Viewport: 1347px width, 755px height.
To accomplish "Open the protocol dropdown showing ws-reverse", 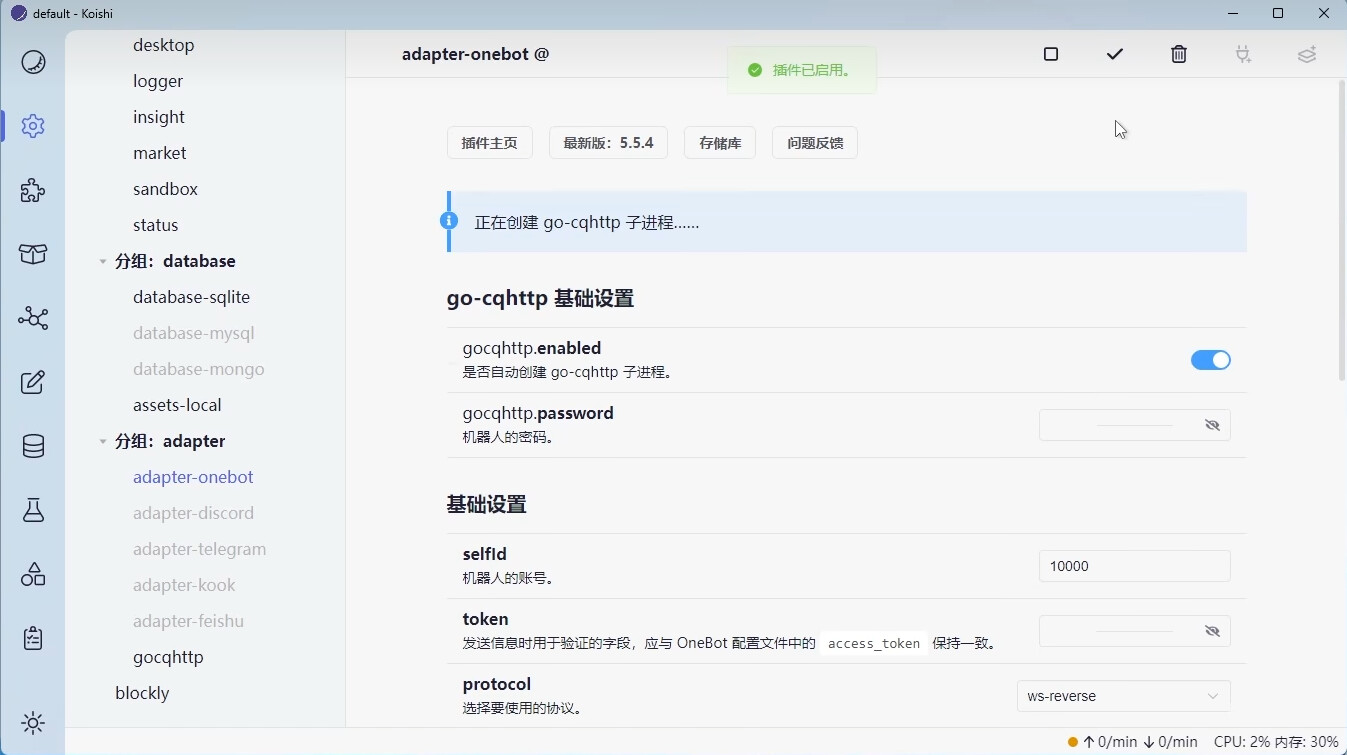I will [x=1124, y=695].
